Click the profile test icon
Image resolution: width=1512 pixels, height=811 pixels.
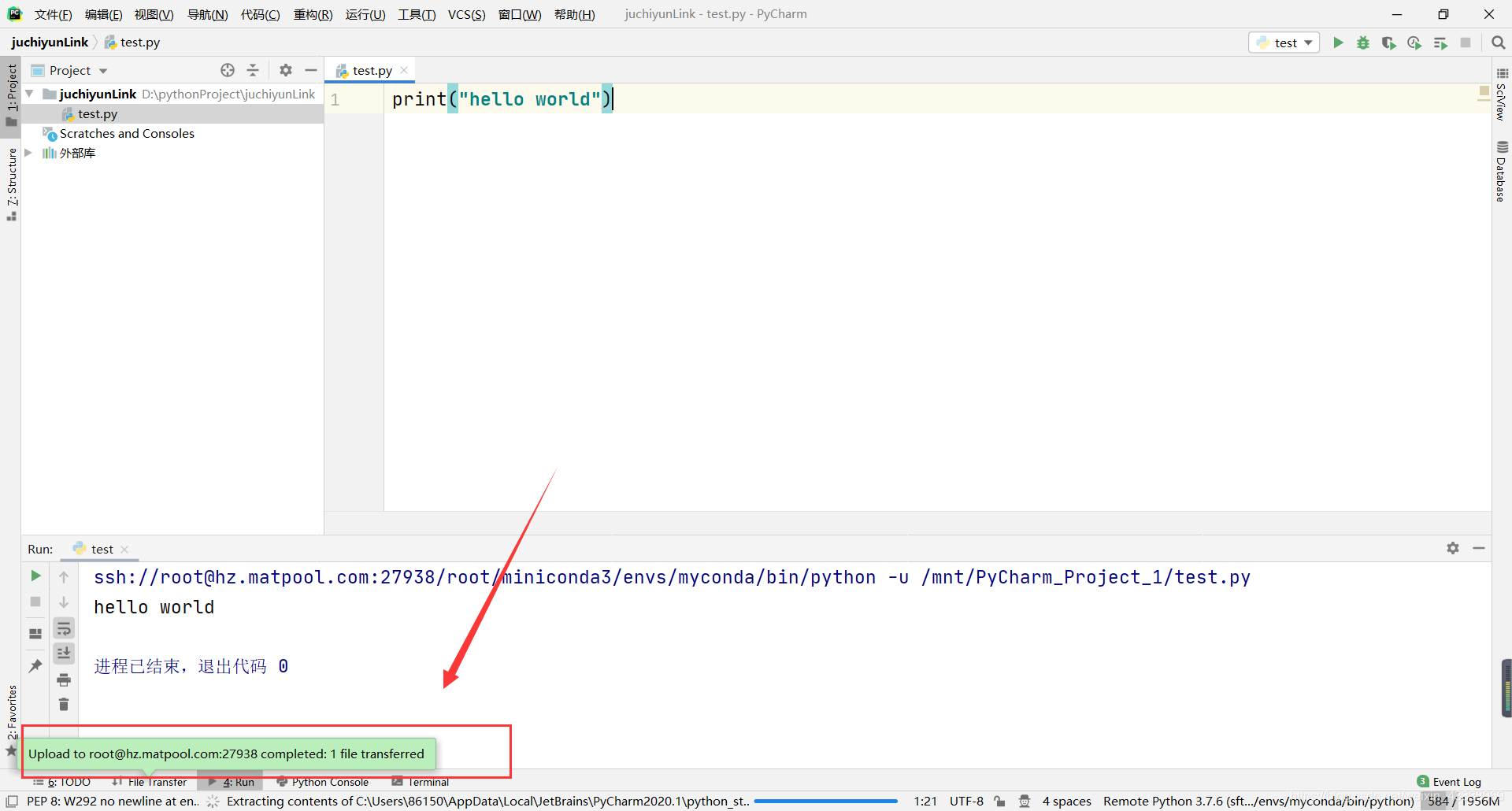point(1414,43)
